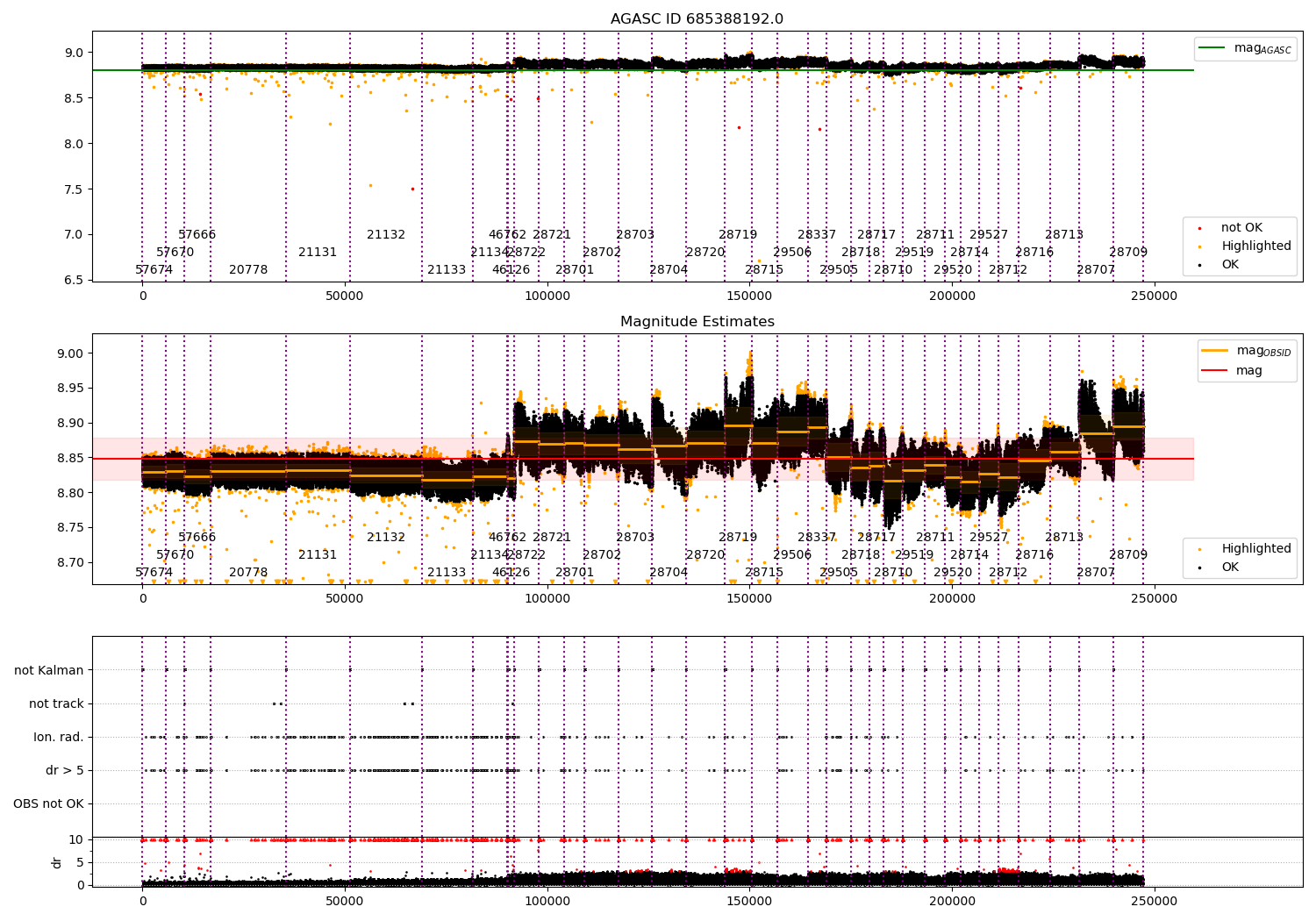
Task: Click the 28707 OBSID label in middle plot
Action: pyautogui.click(x=1096, y=573)
